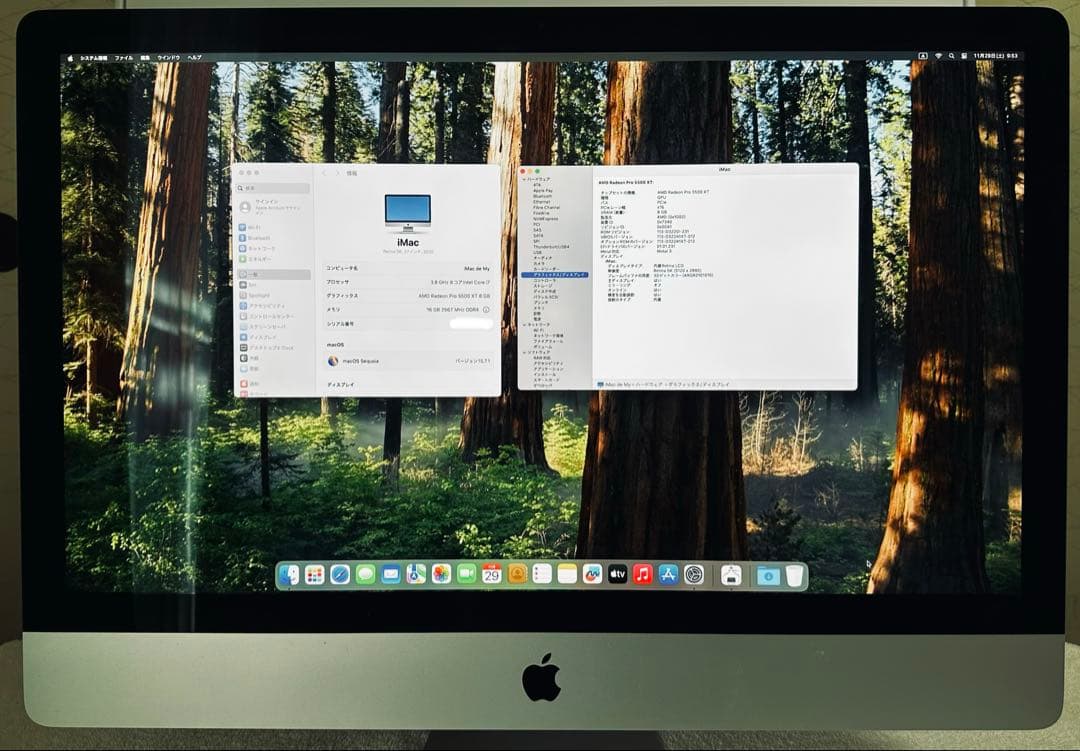
Task: Launch the Music app from the Dock
Action: [x=640, y=575]
